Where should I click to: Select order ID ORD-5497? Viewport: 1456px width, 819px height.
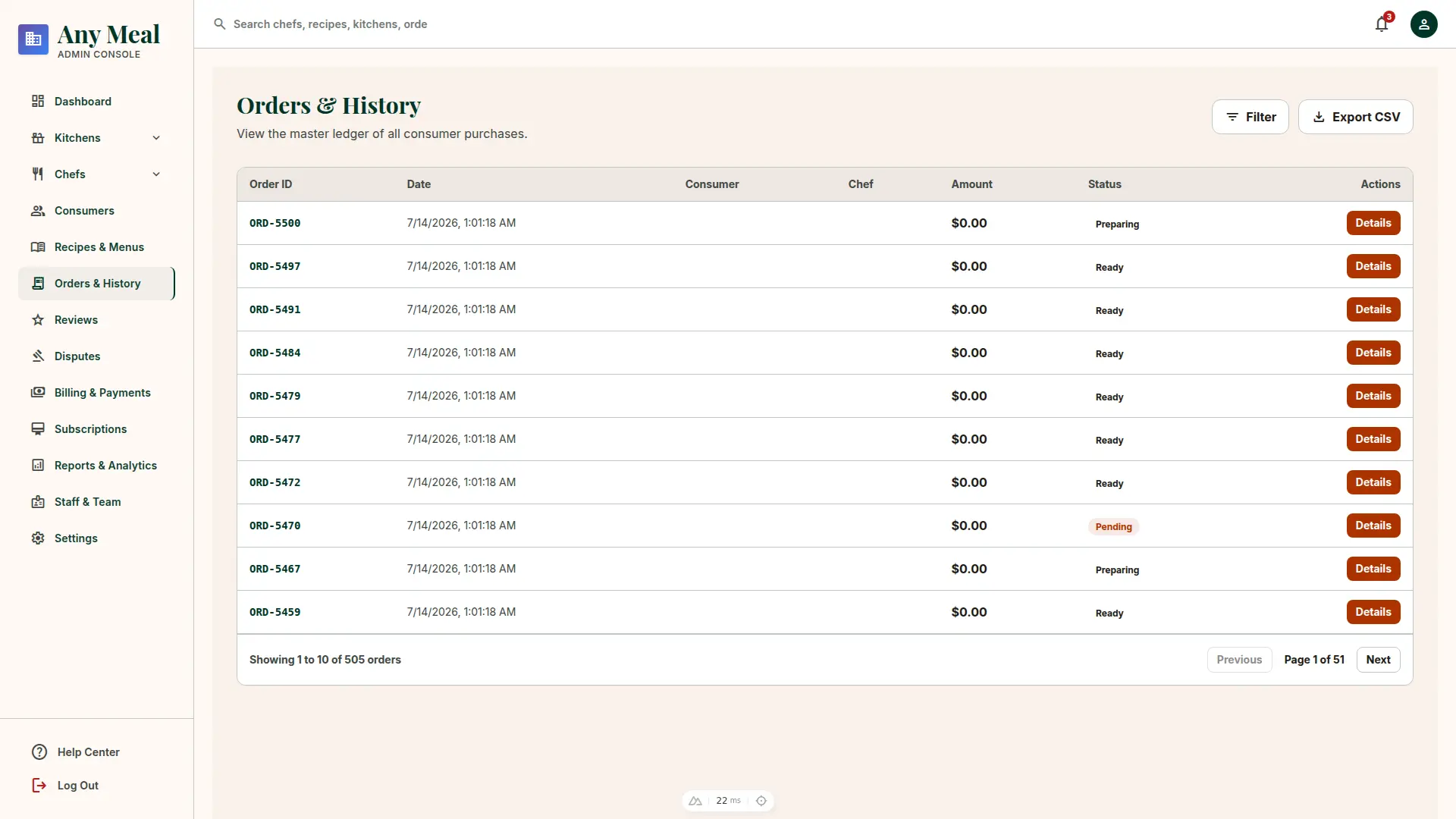pos(275,266)
